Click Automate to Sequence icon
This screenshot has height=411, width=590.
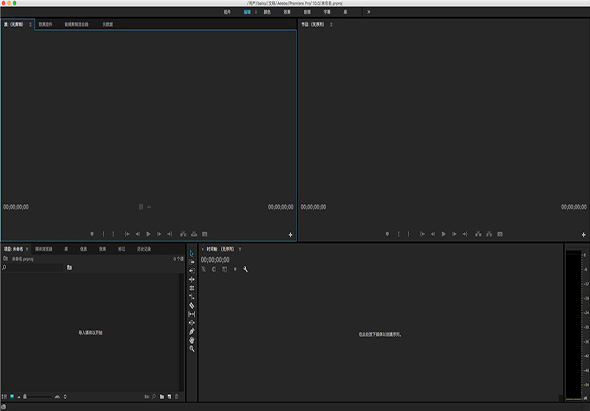(x=146, y=397)
